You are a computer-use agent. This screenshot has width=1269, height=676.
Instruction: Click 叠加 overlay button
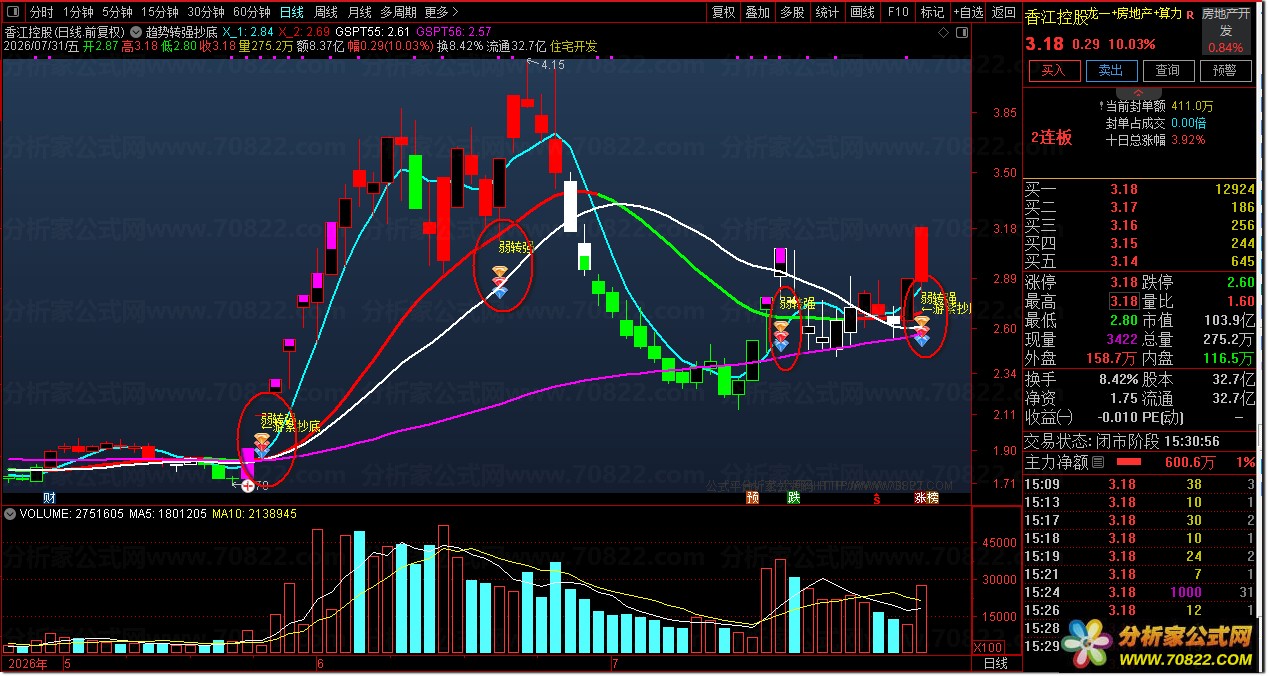[x=758, y=13]
